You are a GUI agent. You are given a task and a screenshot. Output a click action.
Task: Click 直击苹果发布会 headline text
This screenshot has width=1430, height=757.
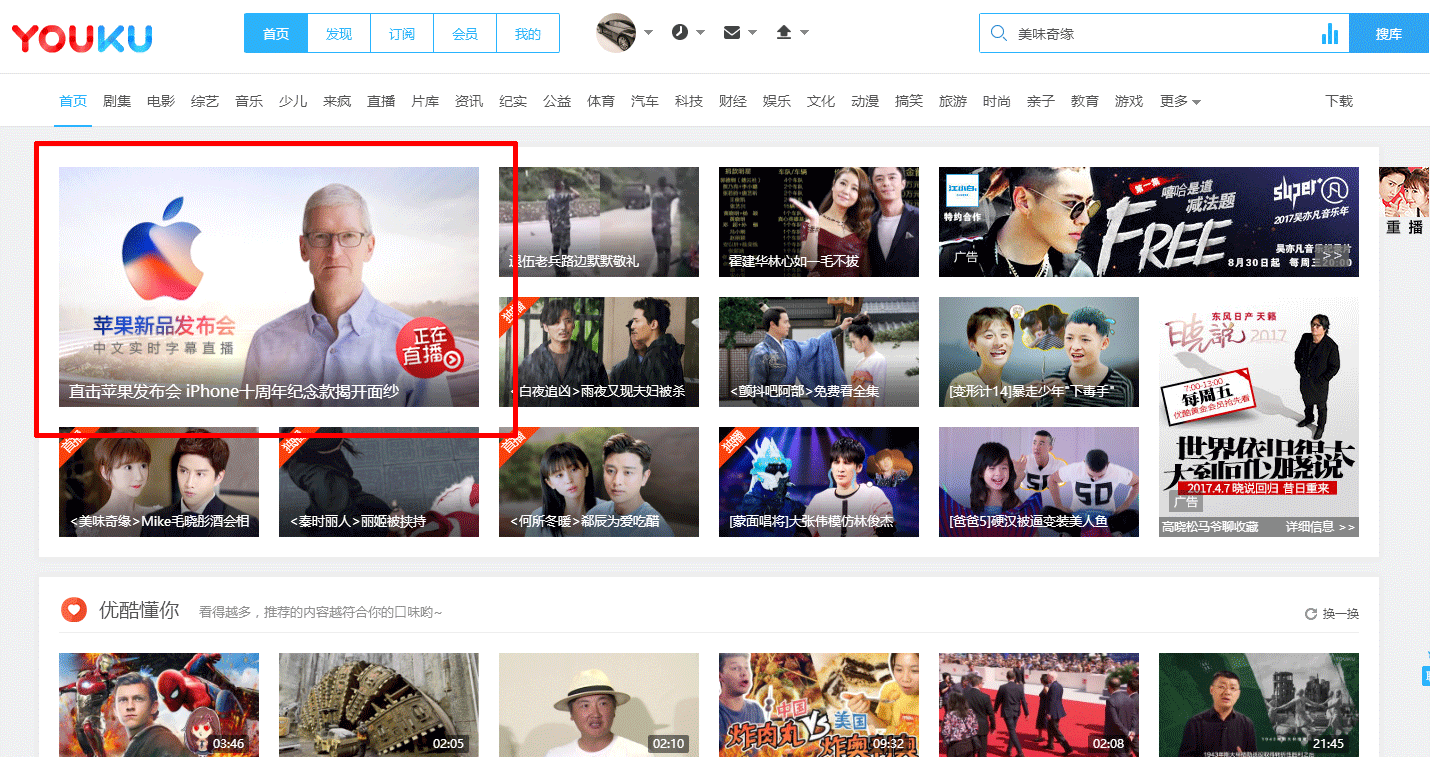pyautogui.click(x=234, y=392)
